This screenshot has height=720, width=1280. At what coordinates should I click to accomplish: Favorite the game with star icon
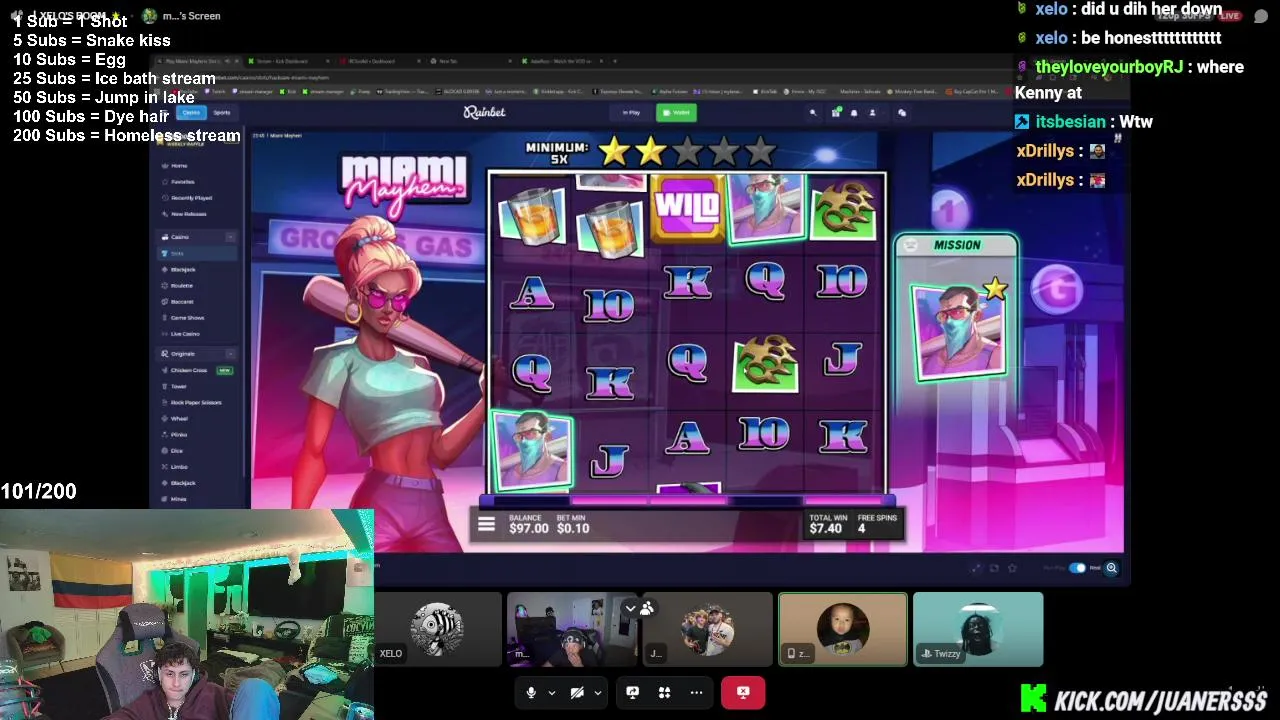1012,568
